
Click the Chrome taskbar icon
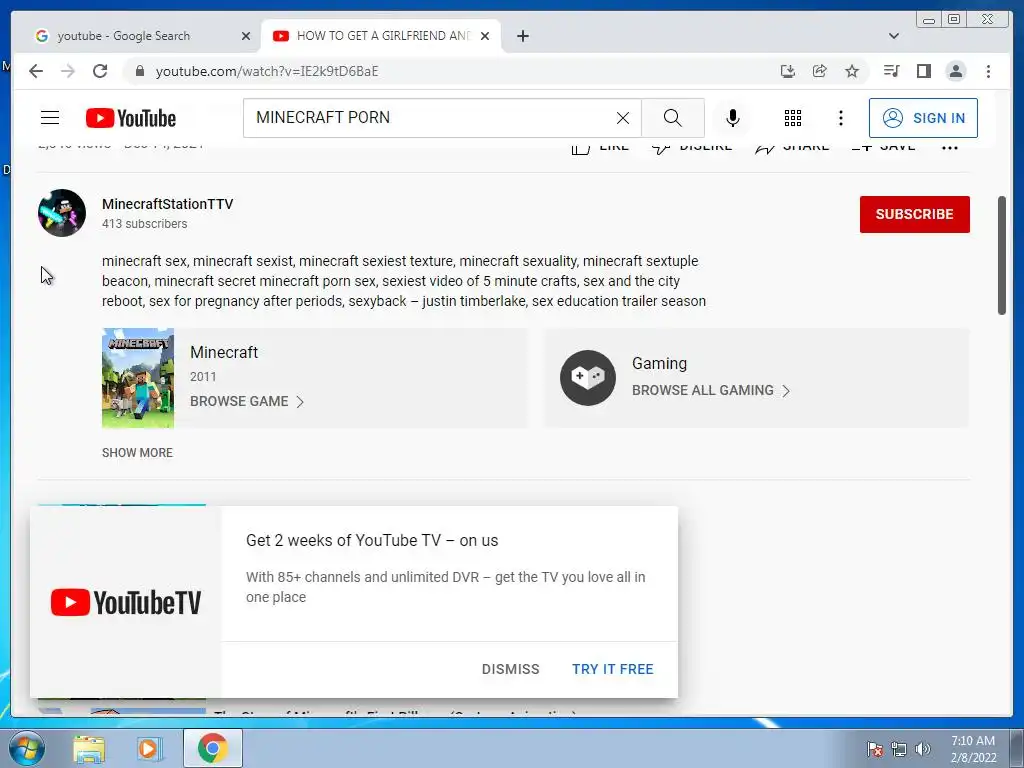[x=213, y=748]
